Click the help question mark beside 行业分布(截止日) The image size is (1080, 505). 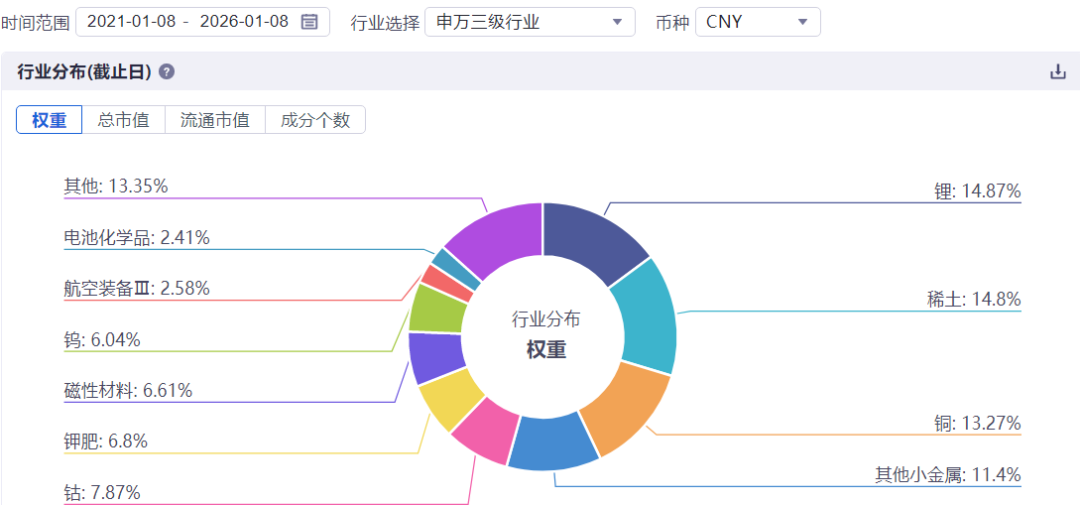tap(166, 72)
